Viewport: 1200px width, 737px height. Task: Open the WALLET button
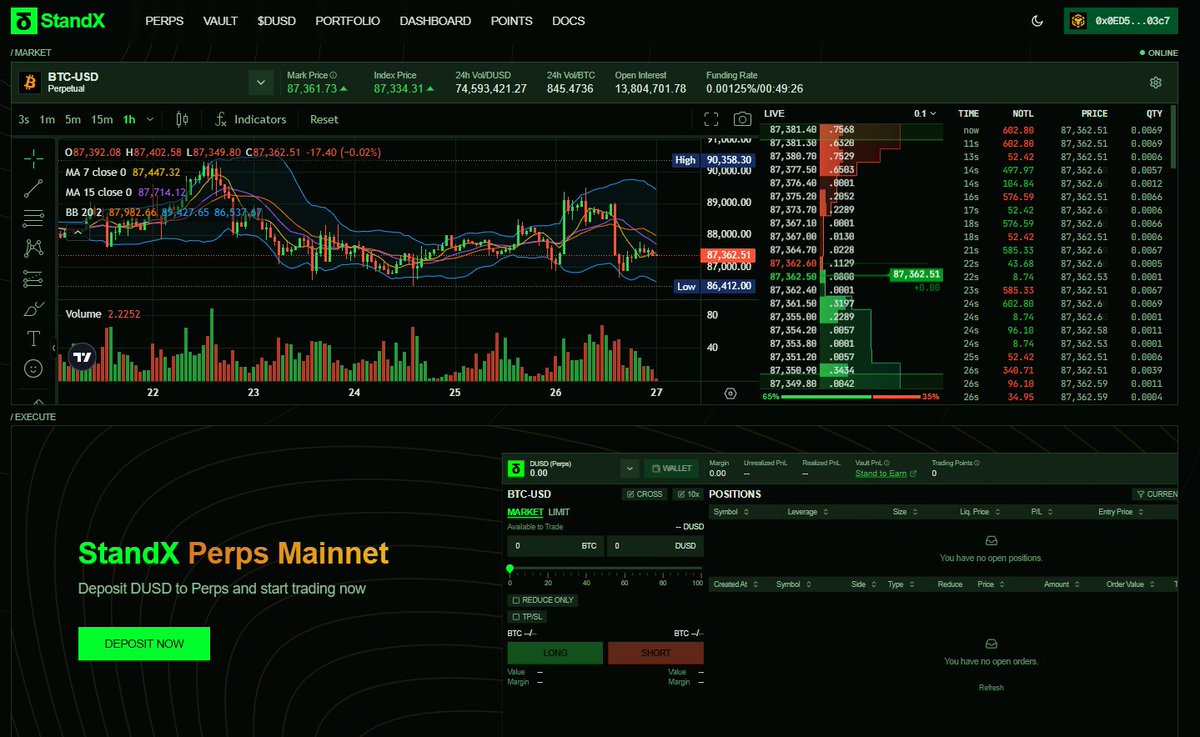coord(670,468)
